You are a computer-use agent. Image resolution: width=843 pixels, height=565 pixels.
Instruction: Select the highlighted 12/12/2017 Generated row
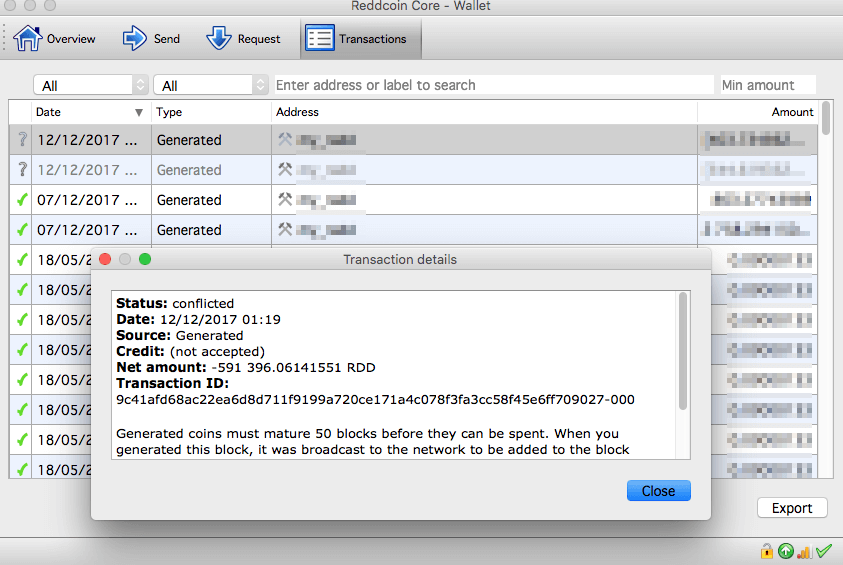point(413,140)
